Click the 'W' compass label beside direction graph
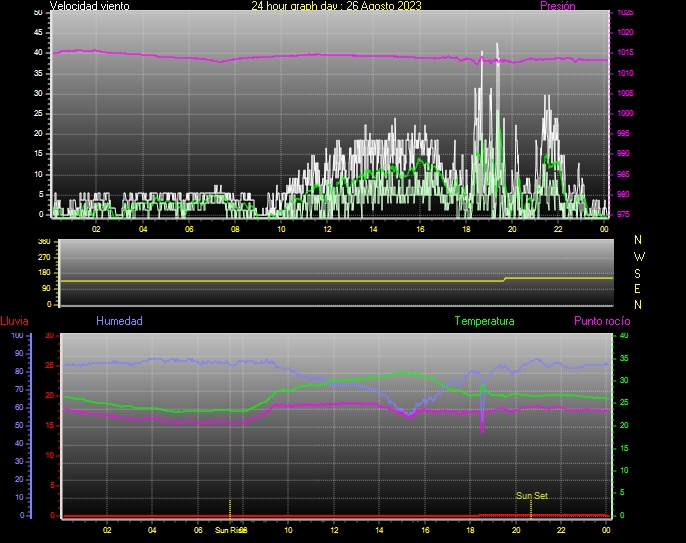 click(x=639, y=256)
